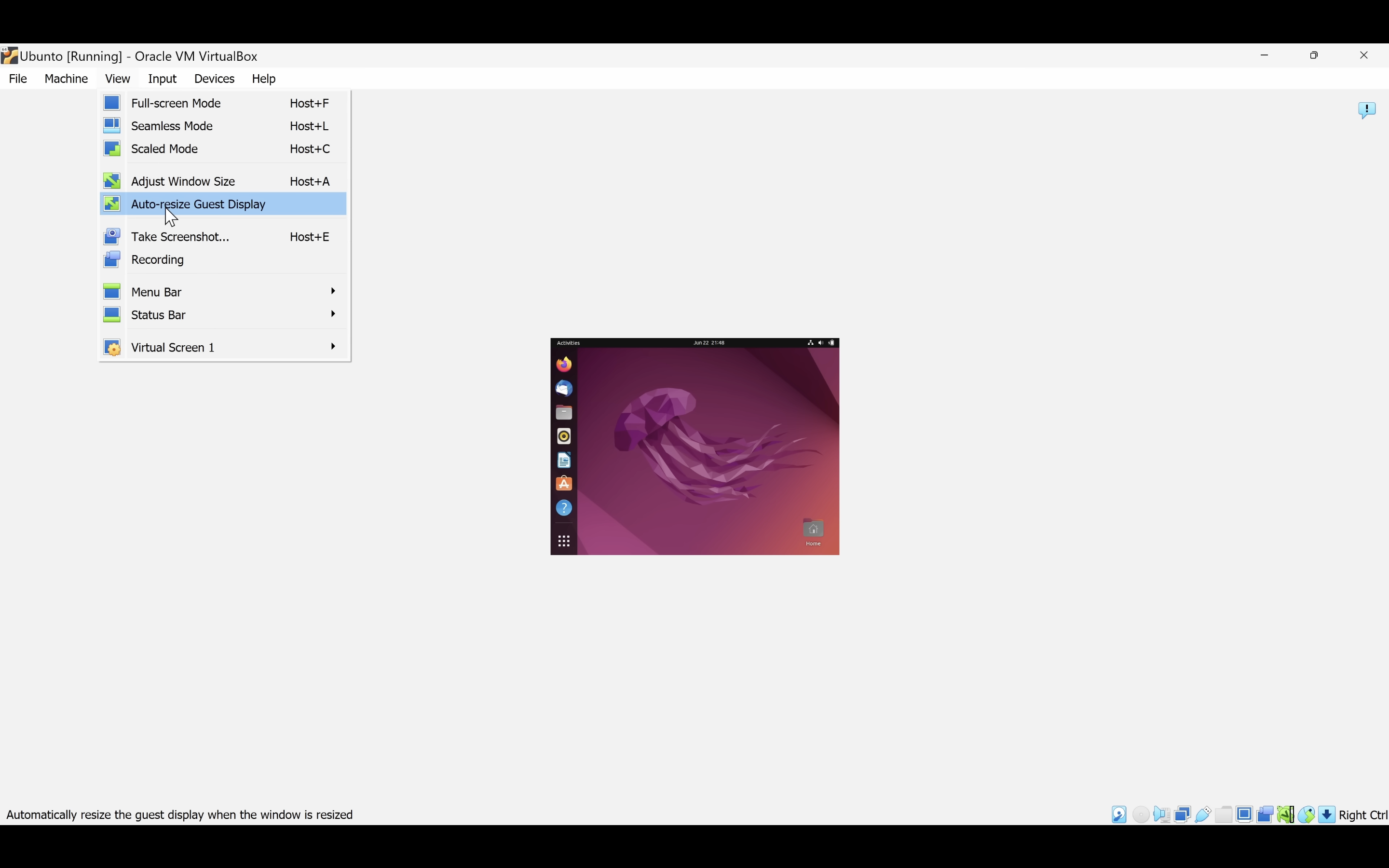Image resolution: width=1389 pixels, height=868 pixels.
Task: Click the USB devices status icon
Action: [1203, 814]
